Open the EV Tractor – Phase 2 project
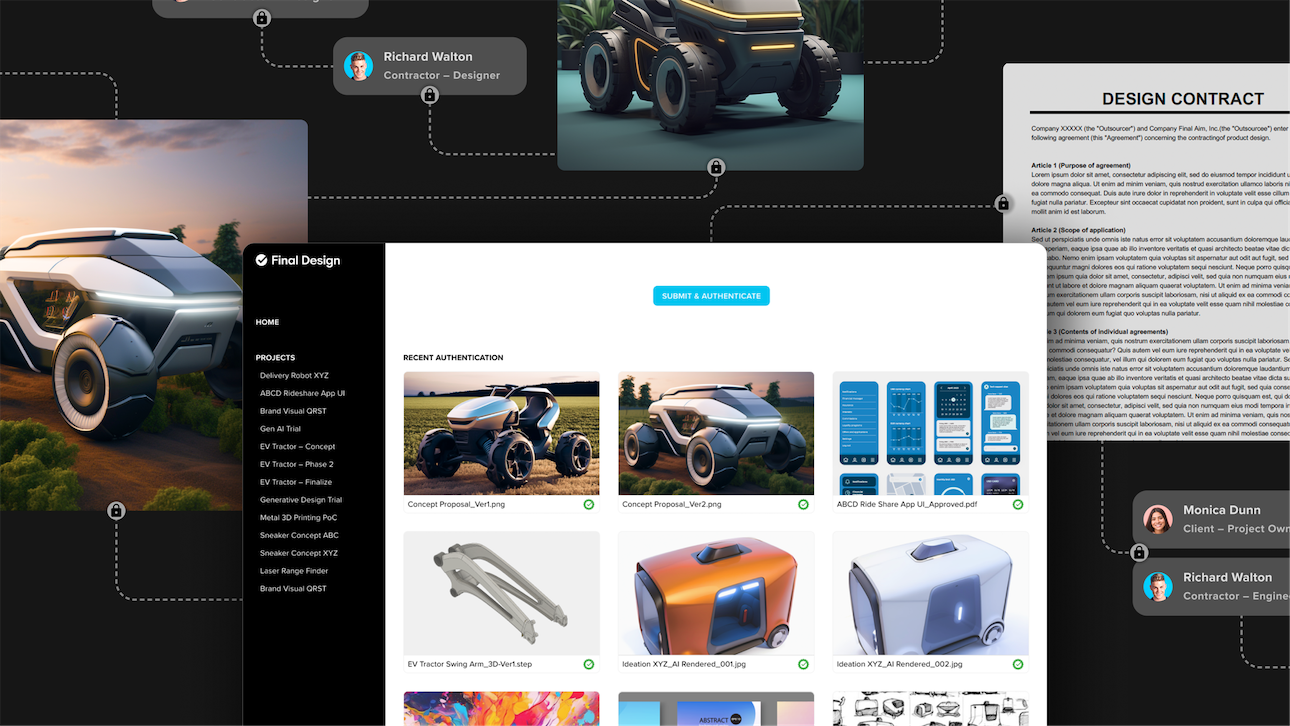 [x=297, y=464]
